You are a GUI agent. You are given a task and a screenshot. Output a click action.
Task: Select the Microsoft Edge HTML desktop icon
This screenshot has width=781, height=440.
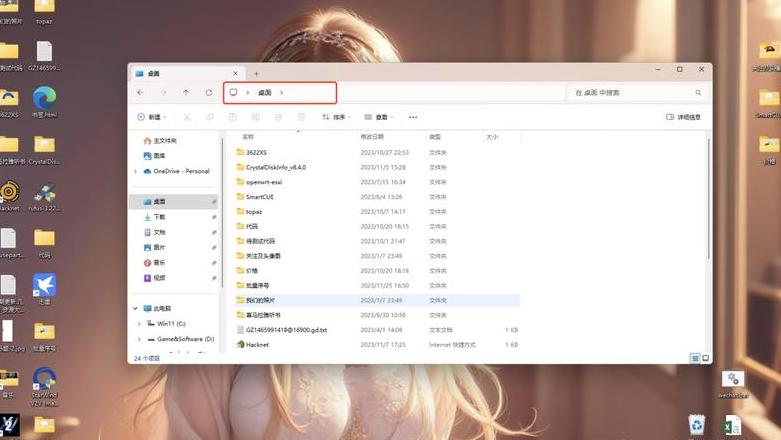pyautogui.click(x=44, y=102)
